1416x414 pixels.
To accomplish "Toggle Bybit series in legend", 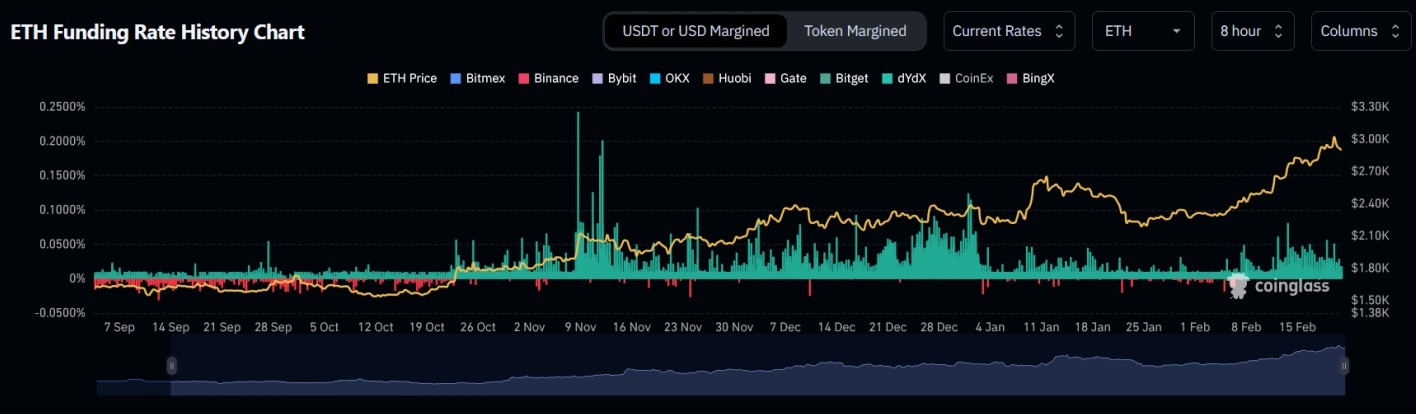I will (614, 78).
